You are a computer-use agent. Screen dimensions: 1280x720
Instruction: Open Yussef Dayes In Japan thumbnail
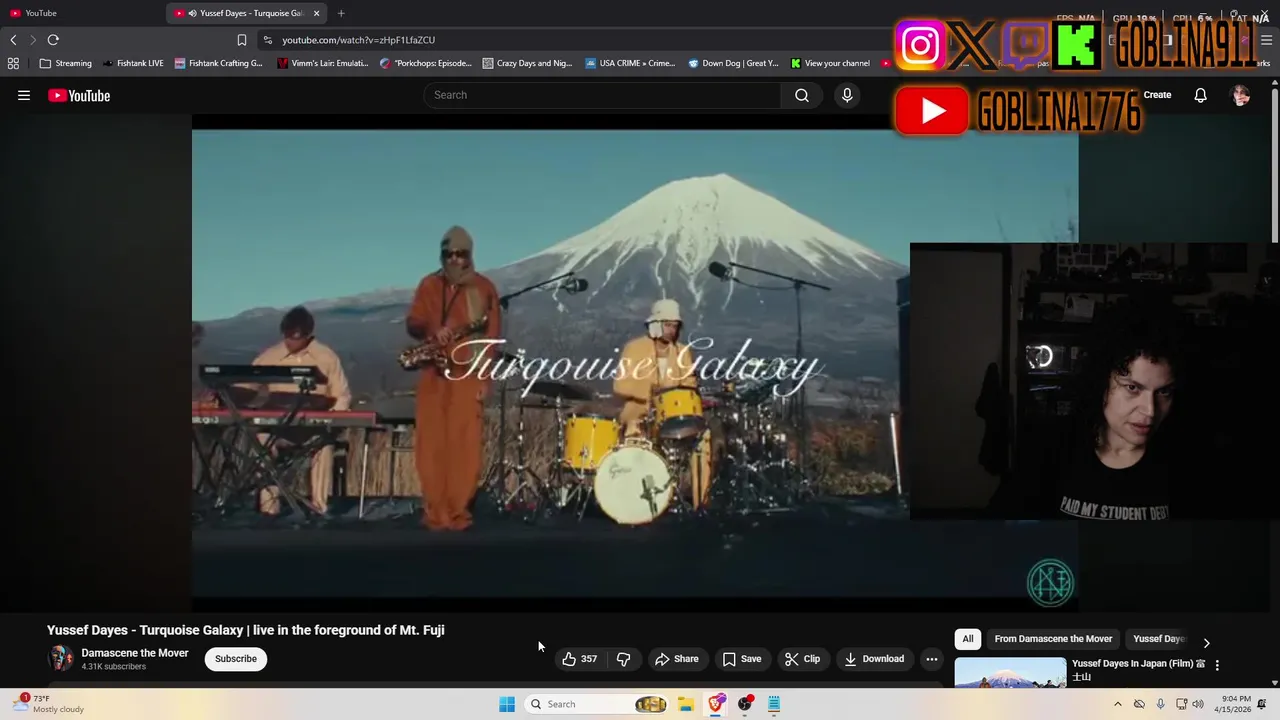pyautogui.click(x=1010, y=673)
